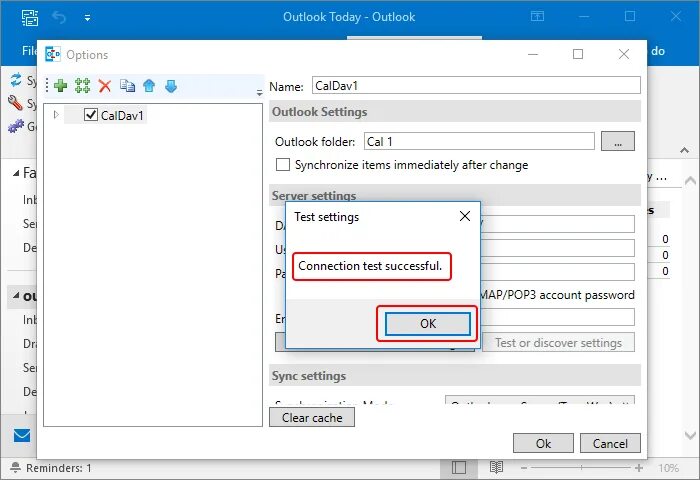Add multiple profiles icon
This screenshot has height=480, width=700.
click(82, 85)
